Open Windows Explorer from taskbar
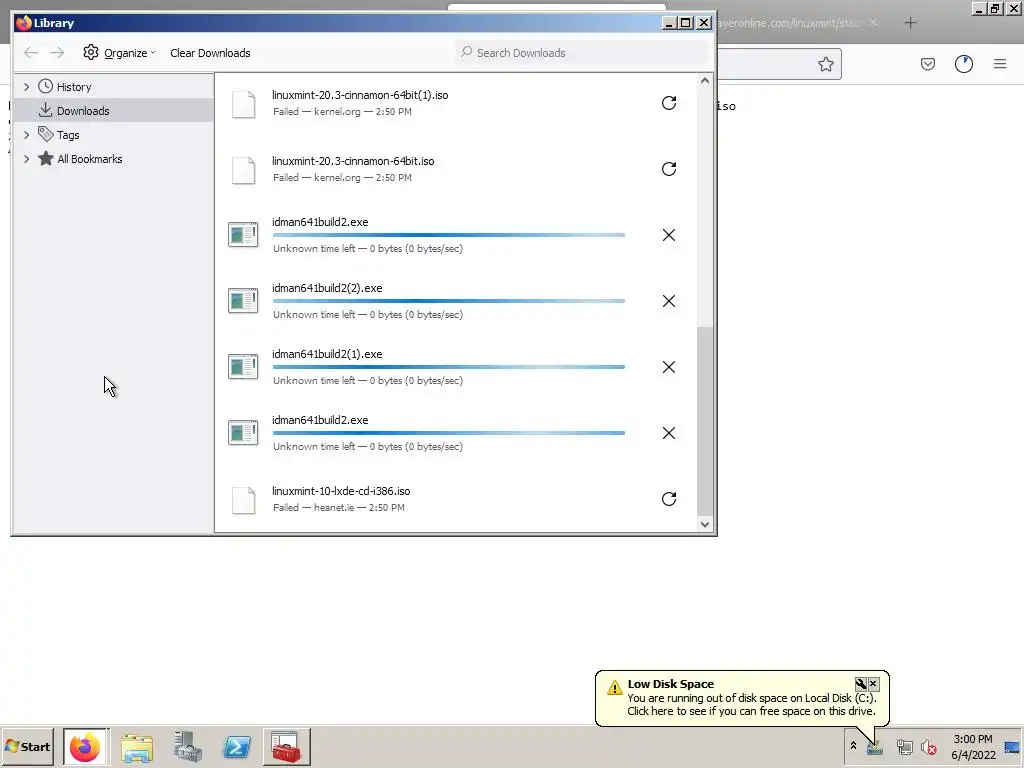Viewport: 1024px width, 768px height. [137, 747]
